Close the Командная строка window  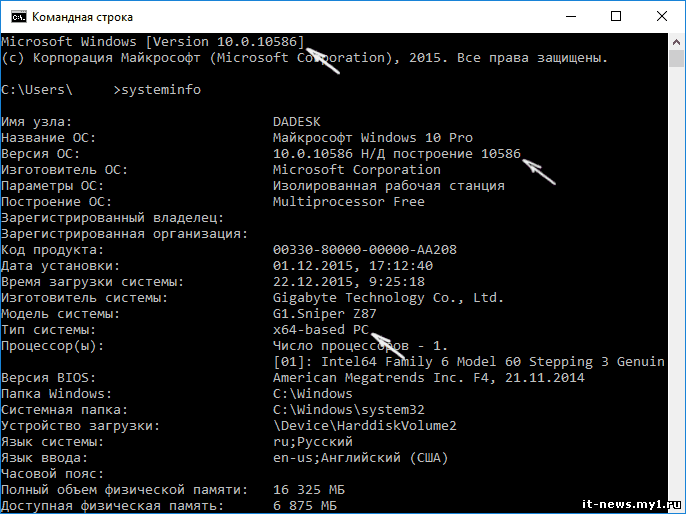[x=662, y=17]
